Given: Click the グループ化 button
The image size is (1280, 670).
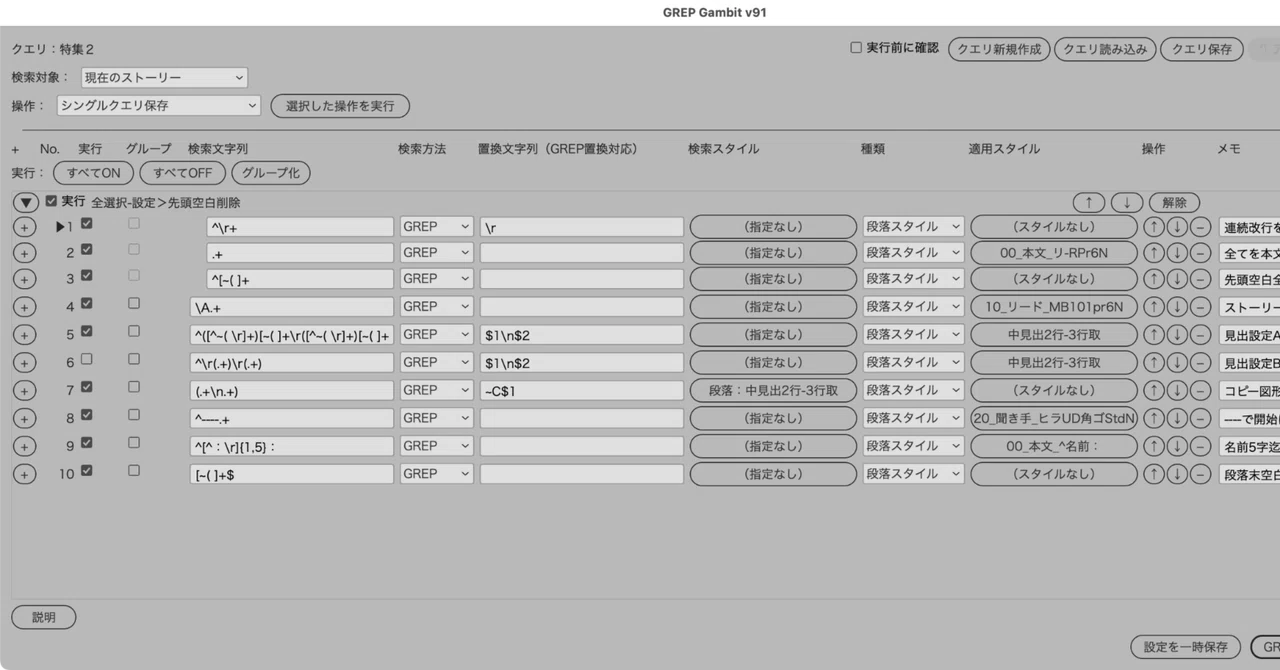Looking at the screenshot, I should click(271, 173).
